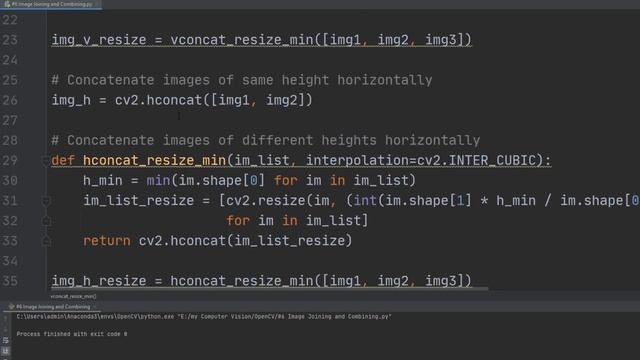Click 'hconcat_resize_min' function name on line 29
The image size is (640, 360).
(155, 161)
